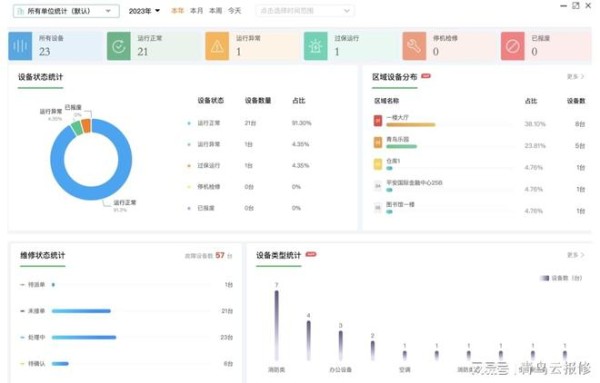Open the 2023年 year selector
The height and width of the screenshot is (383, 600).
pyautogui.click(x=144, y=11)
